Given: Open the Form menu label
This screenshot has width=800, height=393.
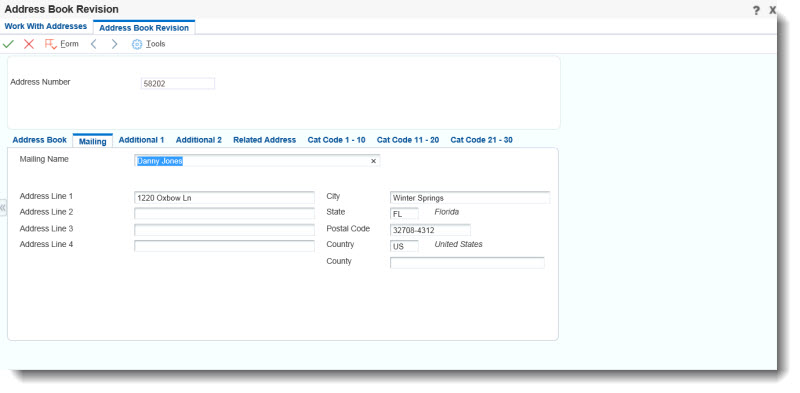Looking at the screenshot, I should pos(69,44).
